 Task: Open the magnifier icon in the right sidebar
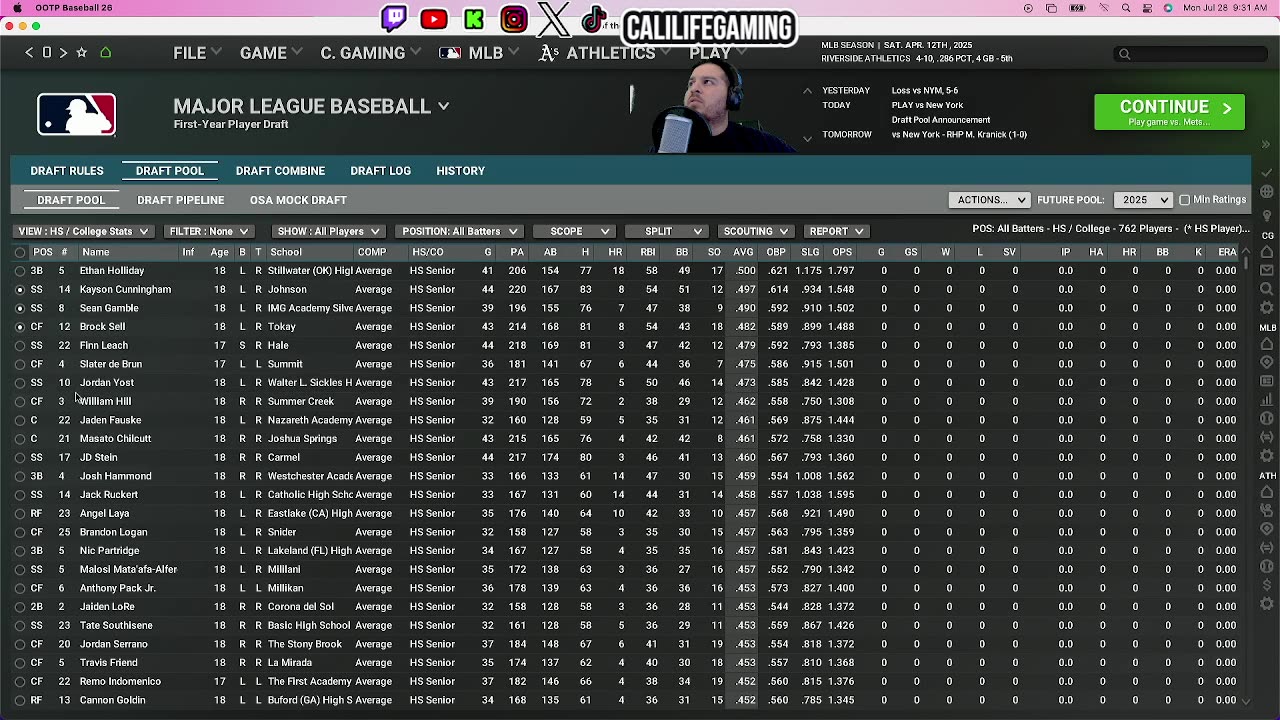click(1268, 289)
